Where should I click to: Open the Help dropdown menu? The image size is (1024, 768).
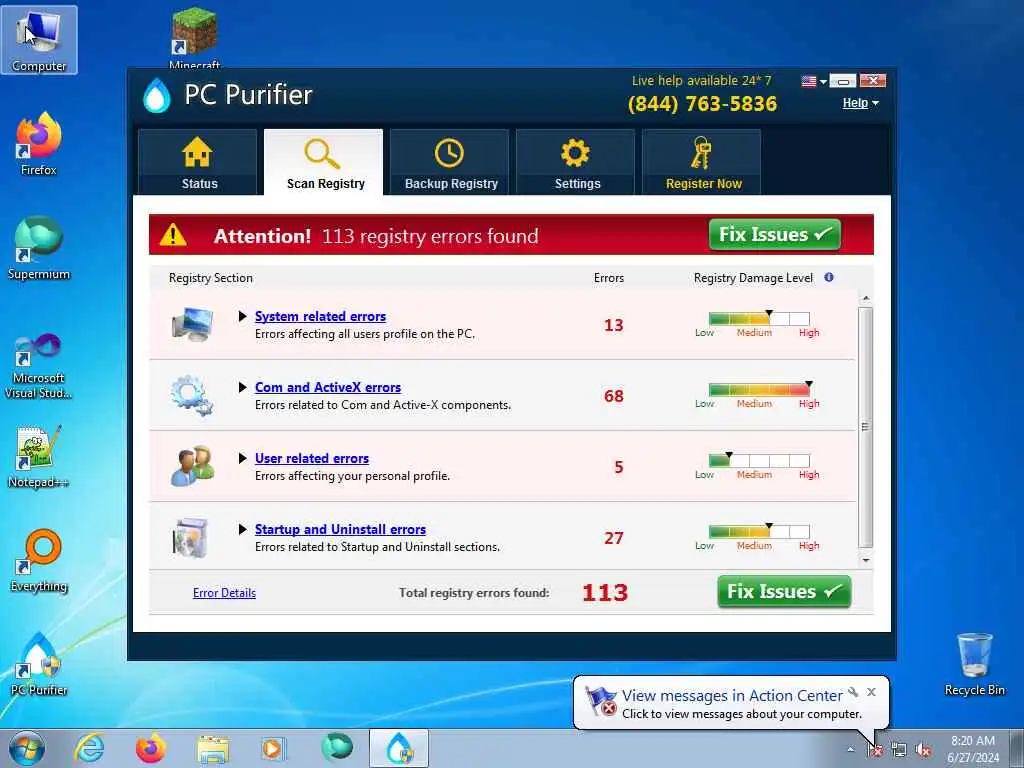[x=860, y=103]
